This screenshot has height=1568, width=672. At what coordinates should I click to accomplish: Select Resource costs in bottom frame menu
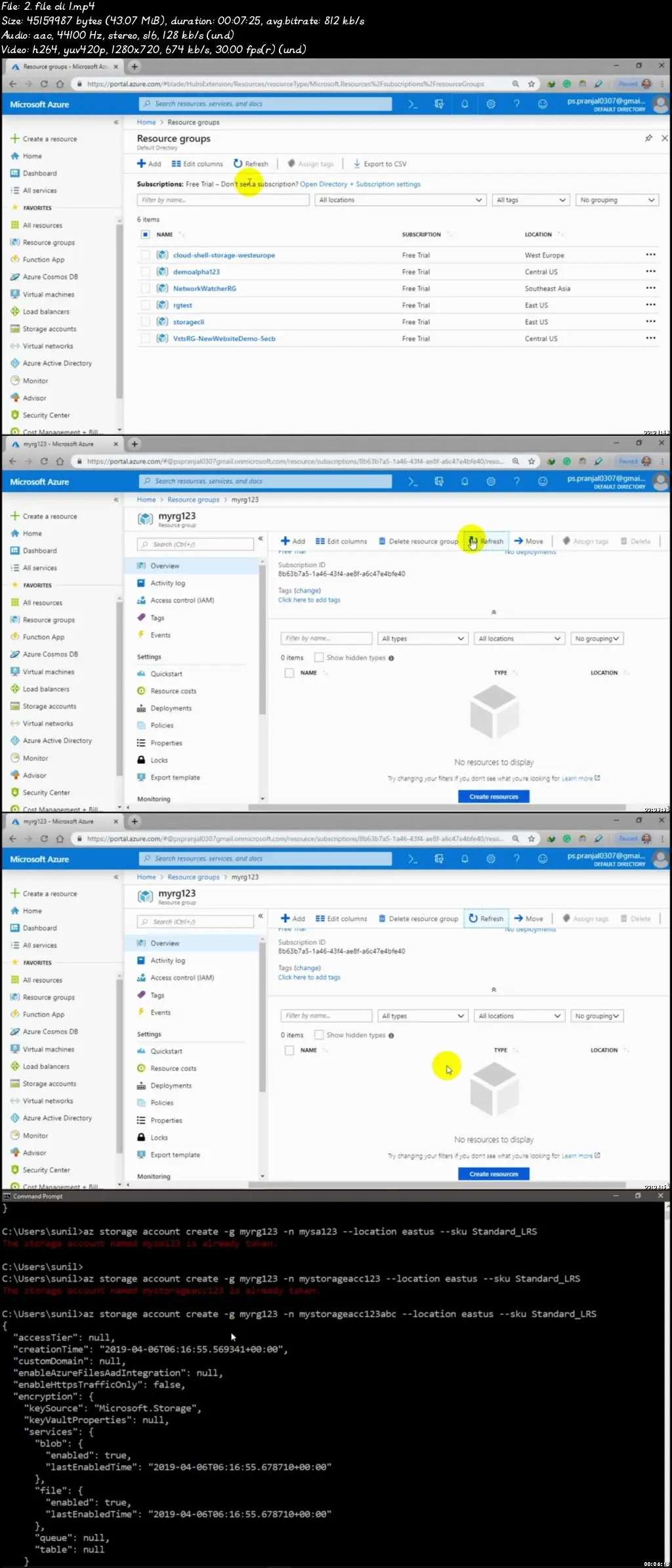[173, 1069]
